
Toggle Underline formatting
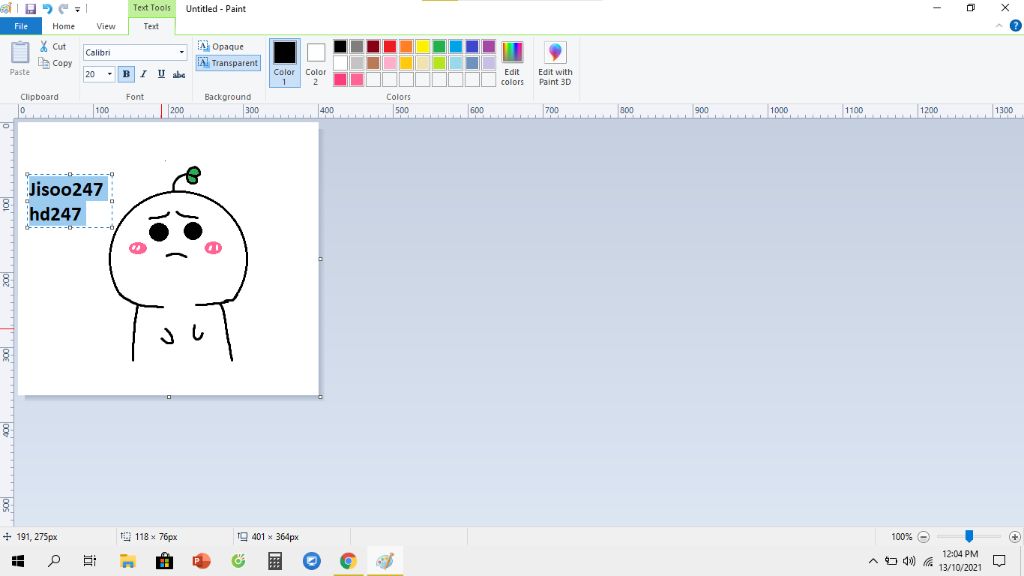point(161,74)
